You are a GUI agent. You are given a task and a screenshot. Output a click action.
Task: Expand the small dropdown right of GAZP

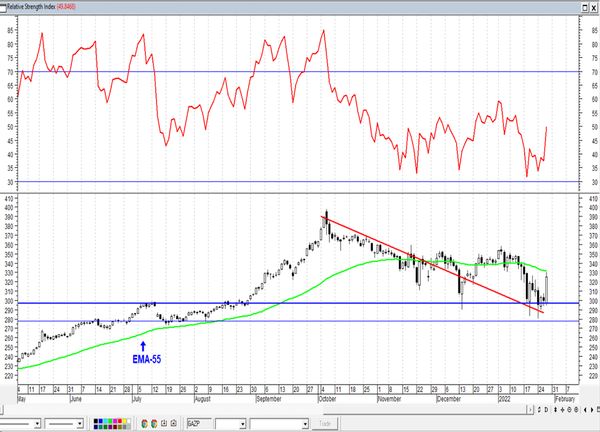pyautogui.click(x=243, y=423)
